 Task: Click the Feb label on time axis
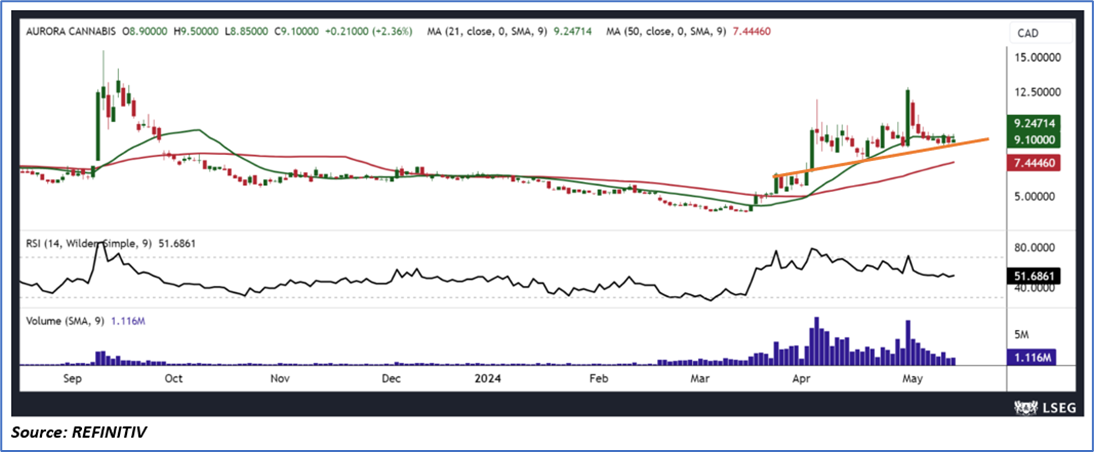pos(599,379)
